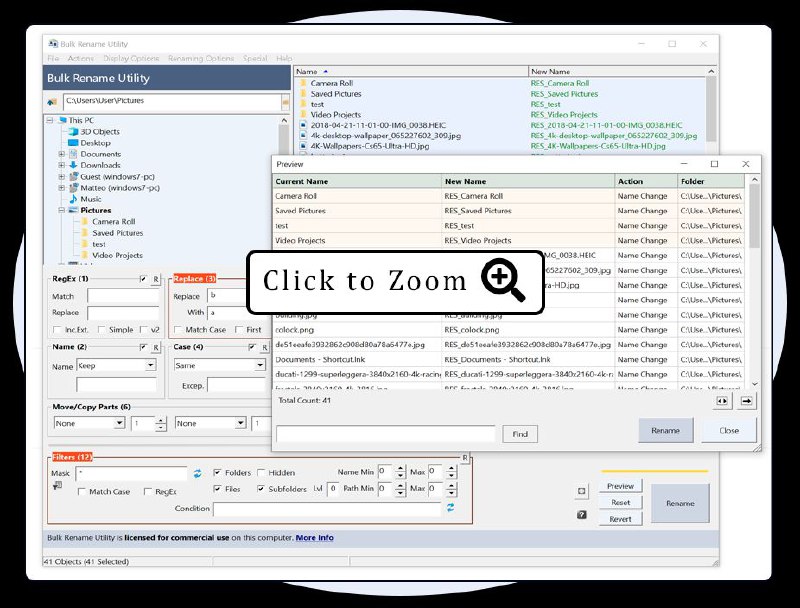Click the right-arrow export icon in Preview window
The height and width of the screenshot is (608, 800).
coord(746,401)
